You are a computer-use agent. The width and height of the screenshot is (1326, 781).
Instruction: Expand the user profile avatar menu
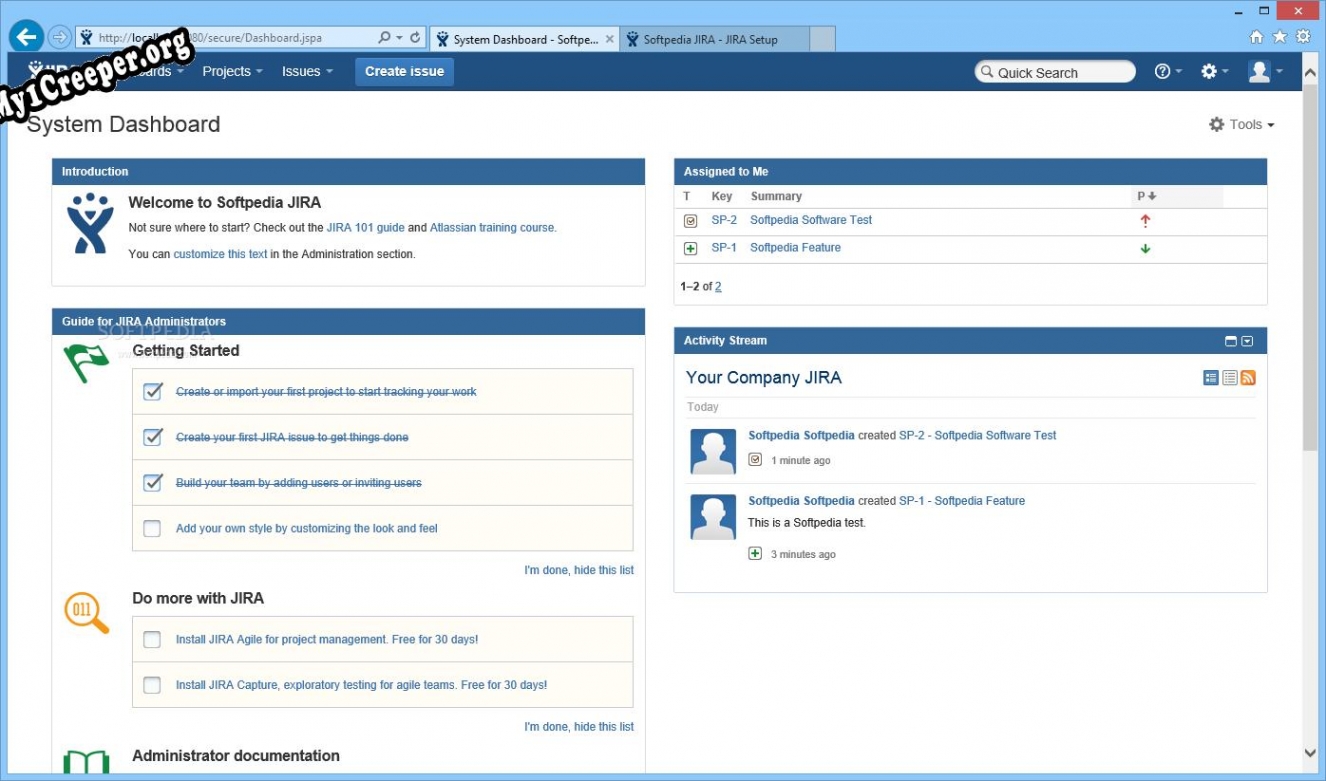[1264, 71]
